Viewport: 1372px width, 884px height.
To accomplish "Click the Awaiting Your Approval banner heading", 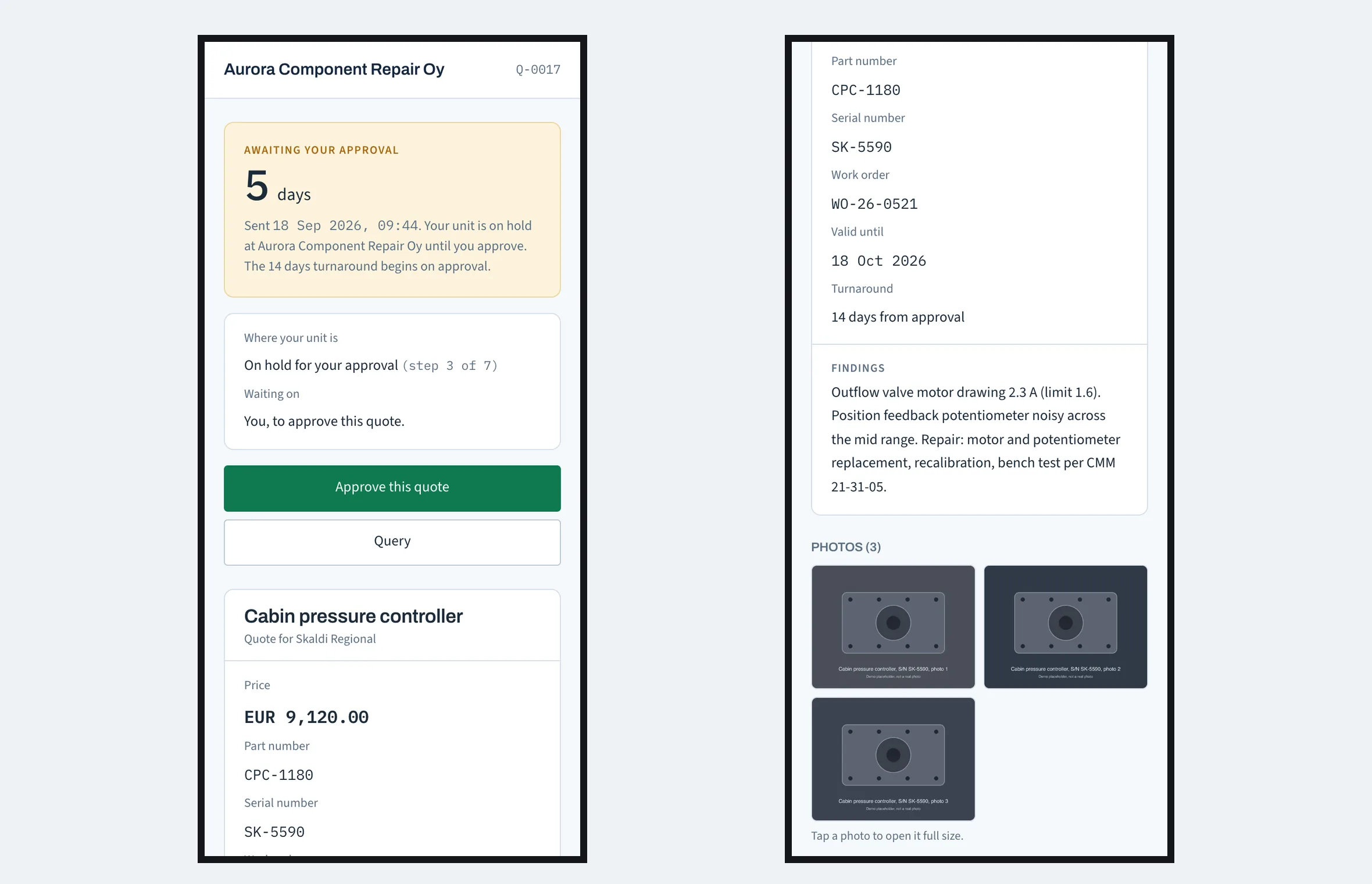I will [x=321, y=150].
